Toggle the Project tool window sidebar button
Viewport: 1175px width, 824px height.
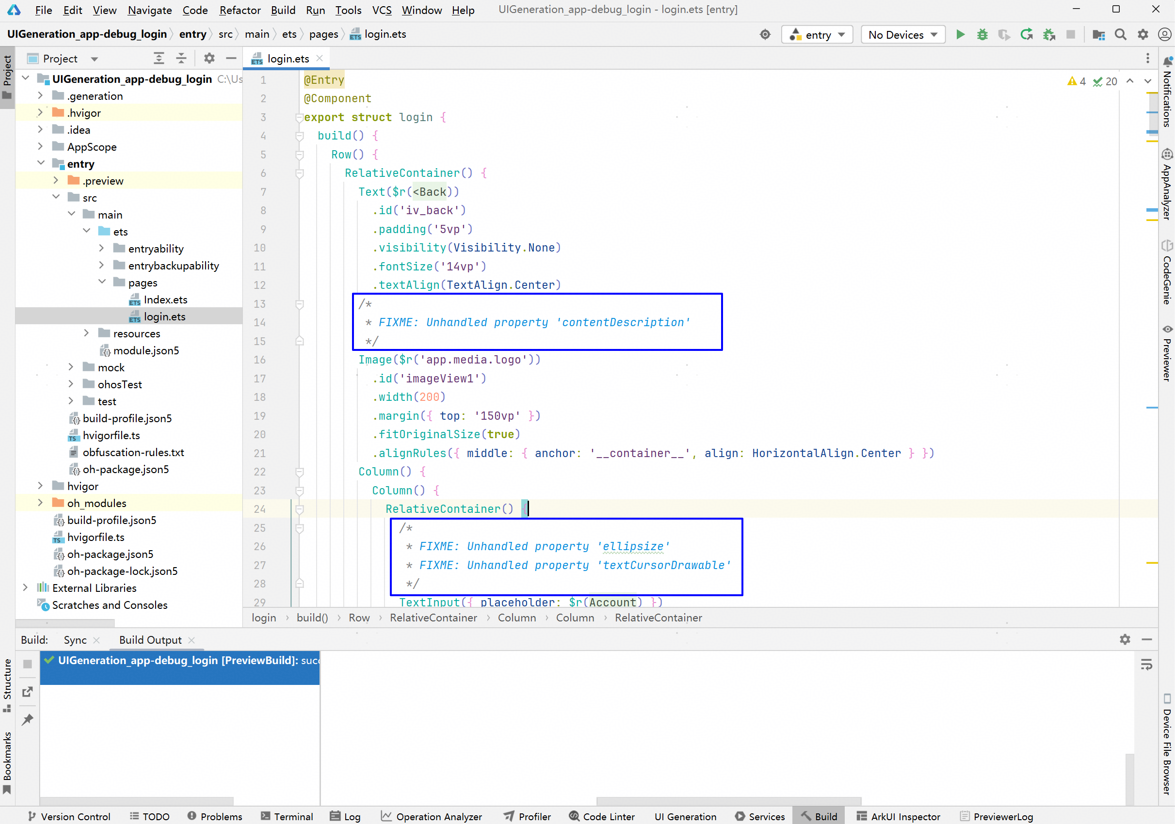point(8,78)
